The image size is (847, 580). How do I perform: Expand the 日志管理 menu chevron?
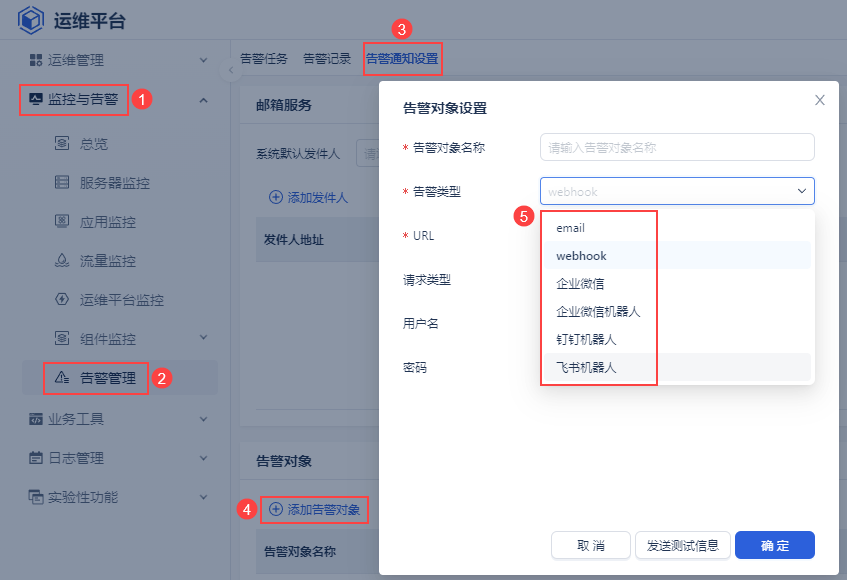click(x=204, y=458)
